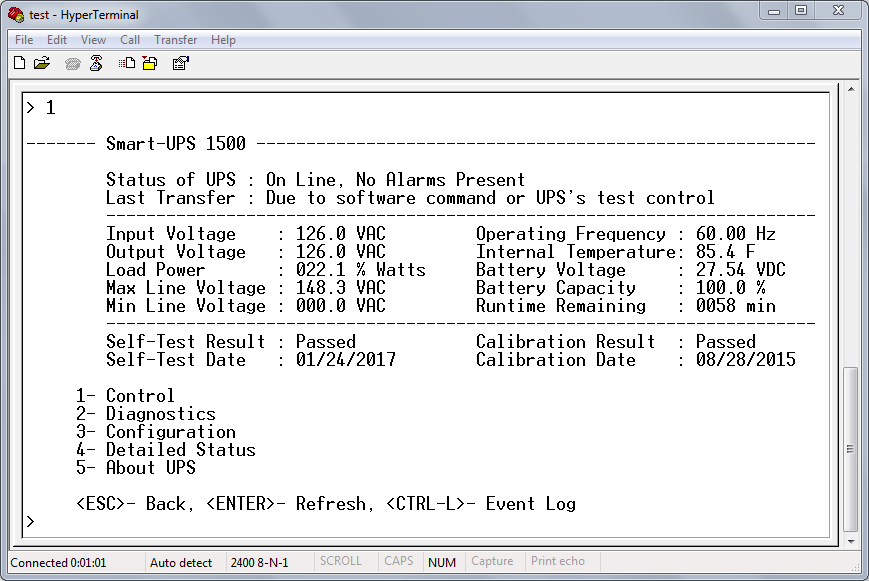The image size is (869, 581).
Task: Open the Call menu
Action: 130,40
